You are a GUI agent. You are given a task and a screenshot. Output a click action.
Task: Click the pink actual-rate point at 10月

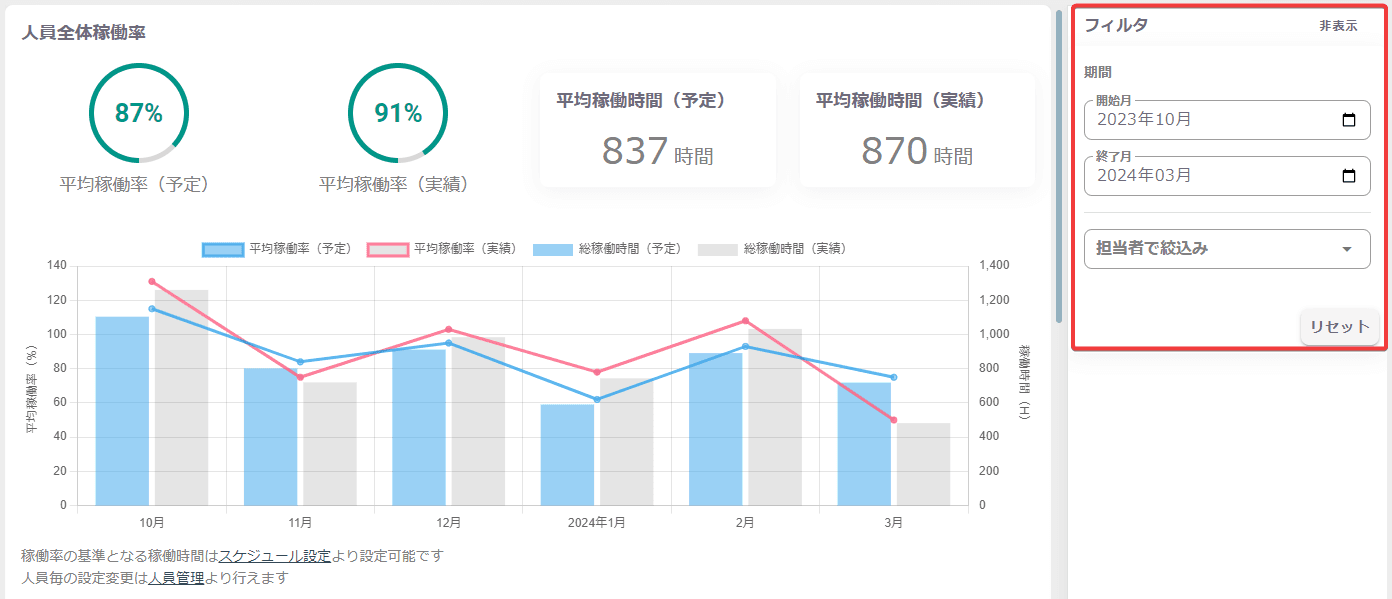pyautogui.click(x=152, y=282)
